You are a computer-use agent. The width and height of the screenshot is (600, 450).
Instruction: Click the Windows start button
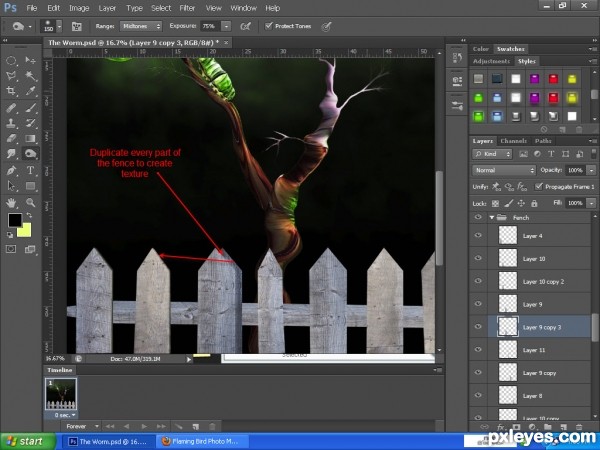click(28, 441)
